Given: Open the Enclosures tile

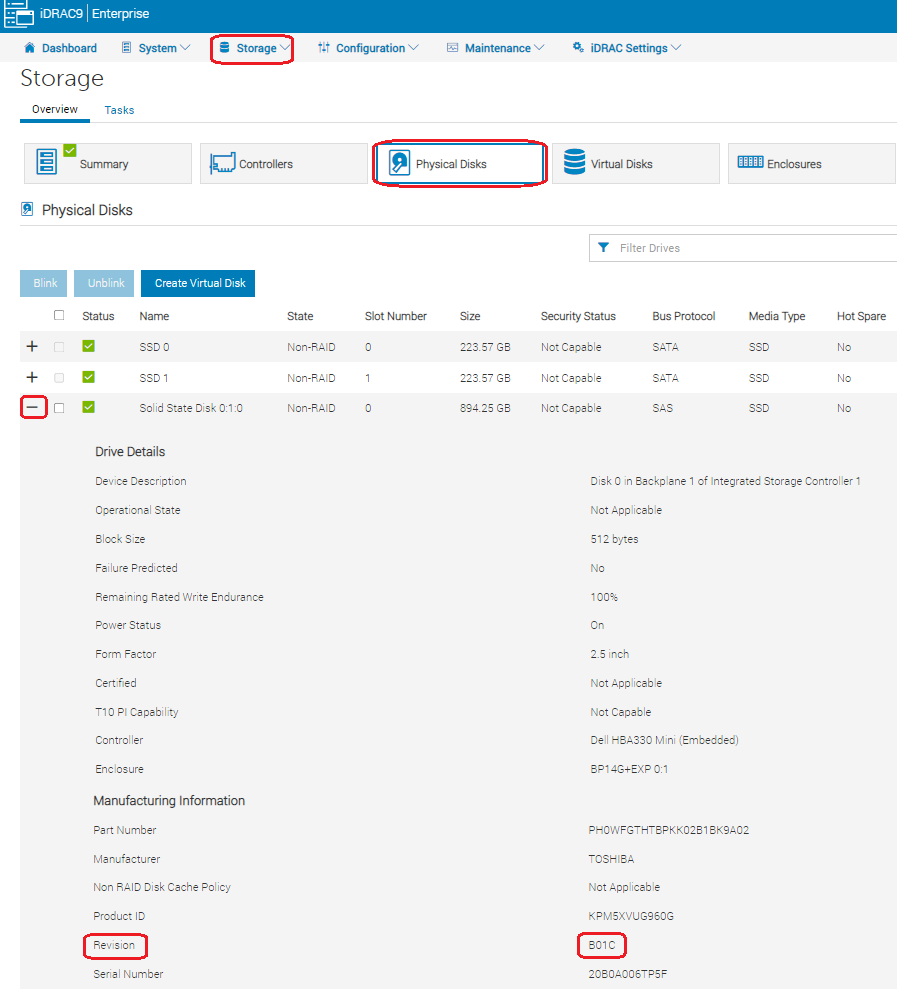Looking at the screenshot, I should [812, 163].
